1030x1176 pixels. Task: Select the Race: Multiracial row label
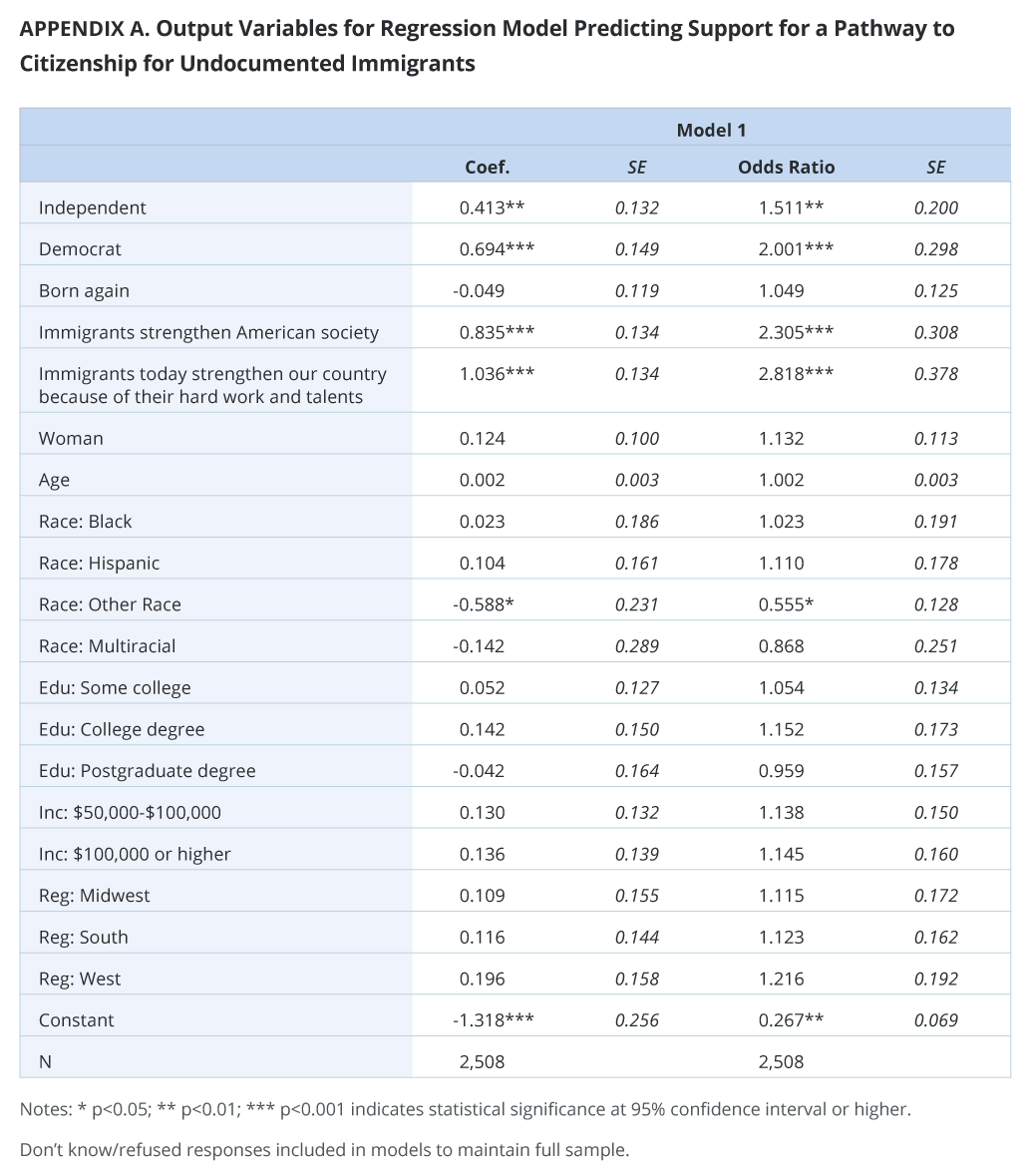[x=108, y=645]
